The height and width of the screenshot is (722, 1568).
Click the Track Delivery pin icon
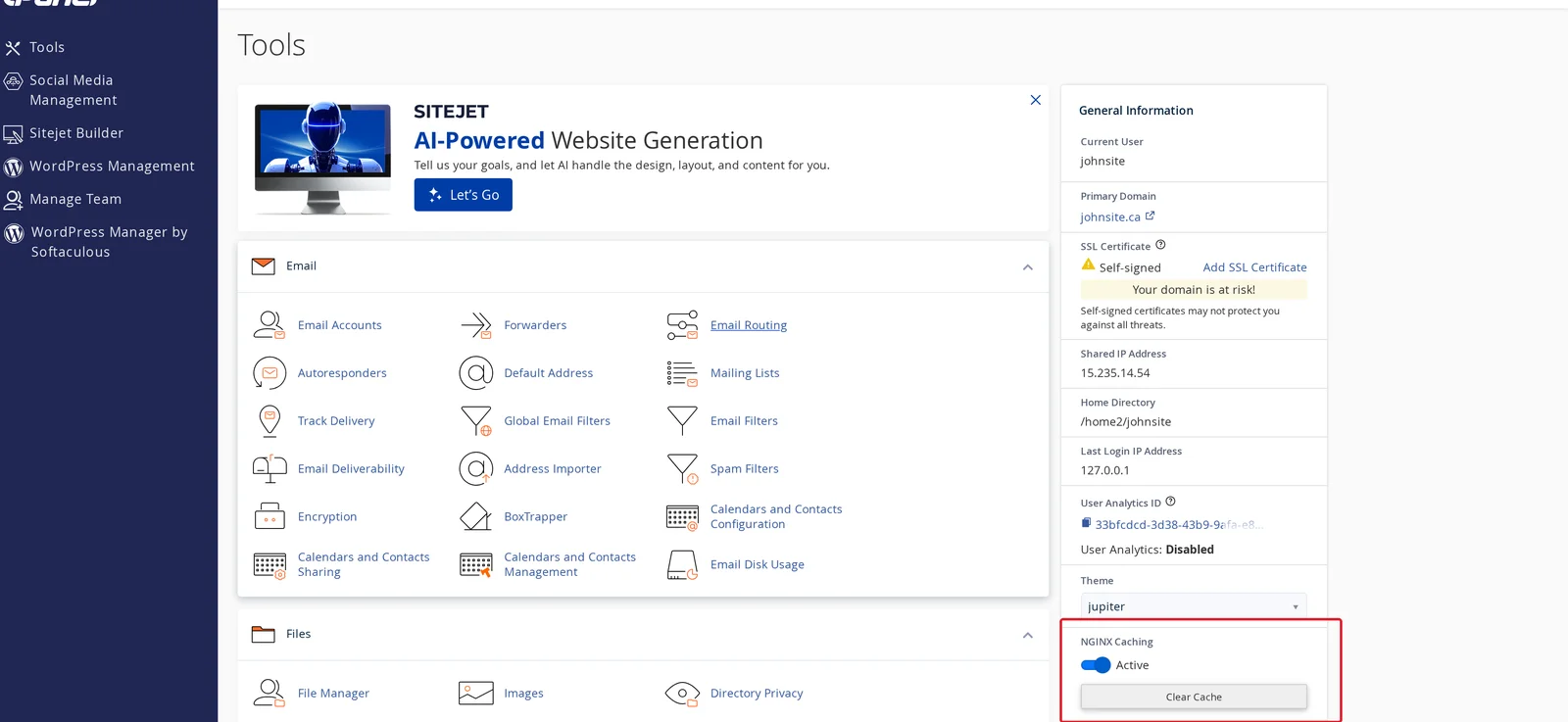pyautogui.click(x=269, y=420)
